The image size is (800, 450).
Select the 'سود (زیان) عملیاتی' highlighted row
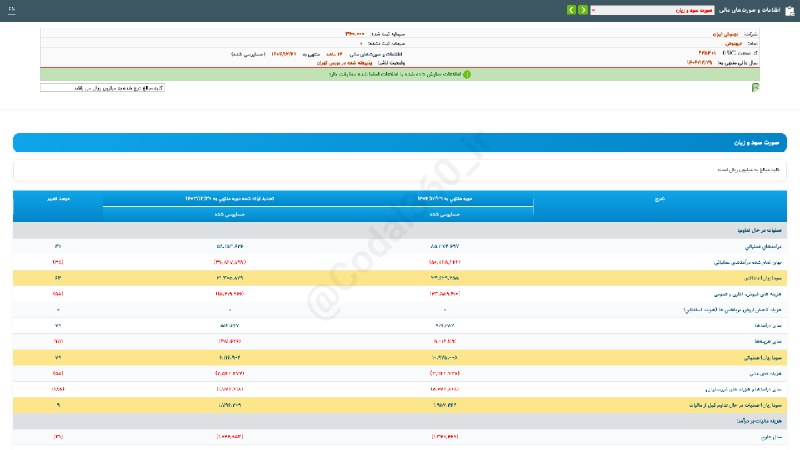(400, 358)
